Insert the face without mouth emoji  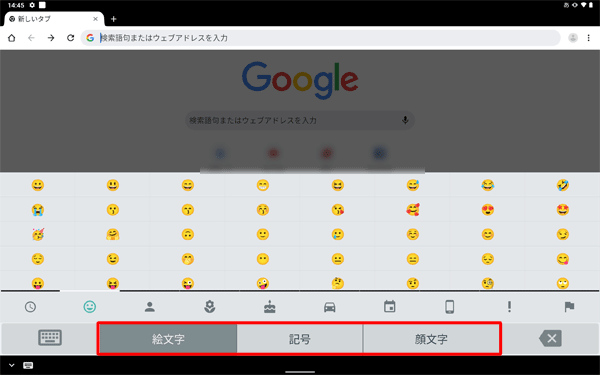click(262, 259)
